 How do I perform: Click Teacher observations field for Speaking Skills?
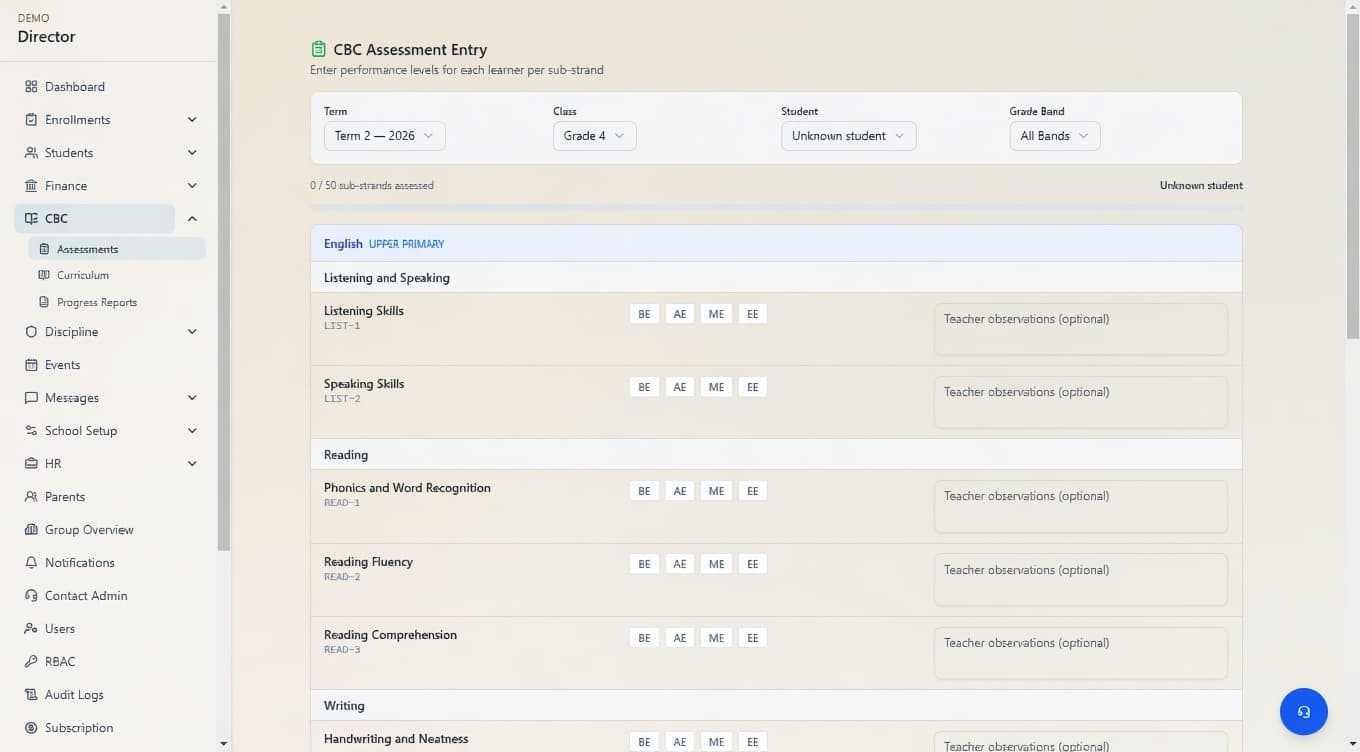1081,402
